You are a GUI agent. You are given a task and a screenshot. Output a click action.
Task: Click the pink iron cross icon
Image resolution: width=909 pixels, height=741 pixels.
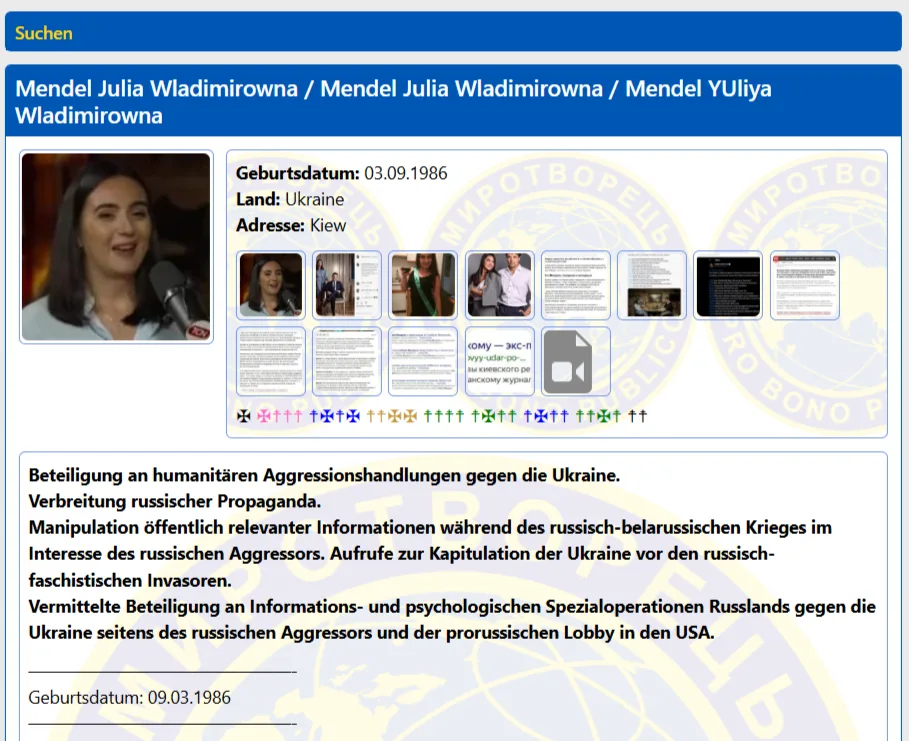pyautogui.click(x=264, y=416)
